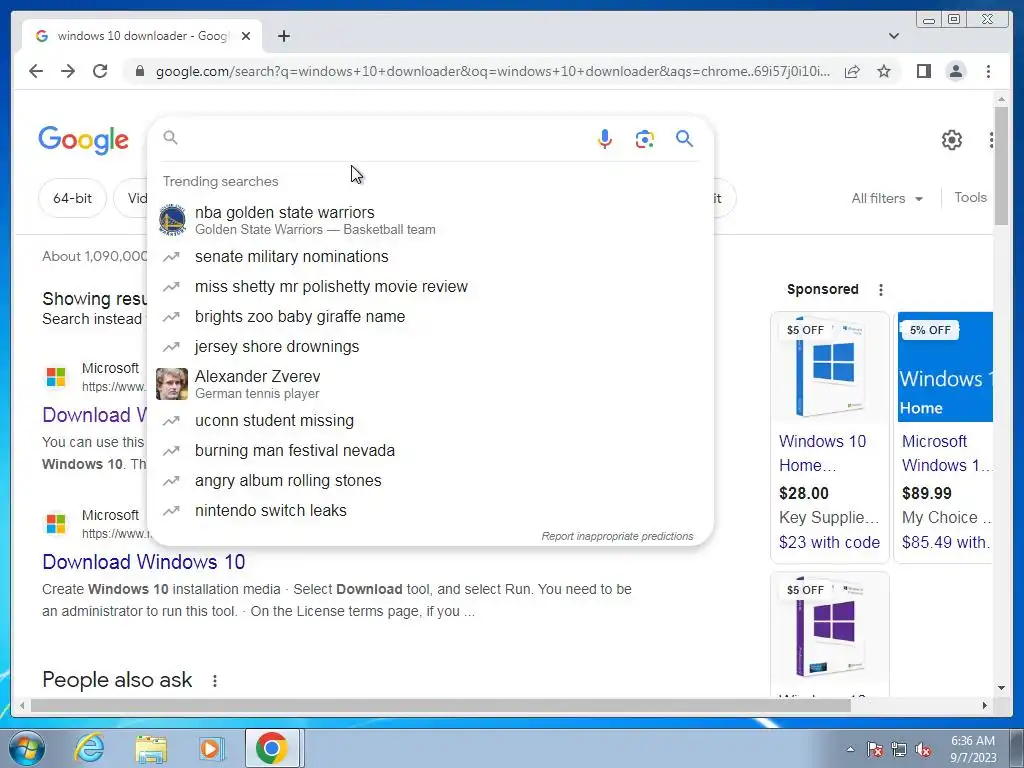Open the taskbar clock showing 6:36 AM
The image size is (1024, 768).
pos(973,748)
